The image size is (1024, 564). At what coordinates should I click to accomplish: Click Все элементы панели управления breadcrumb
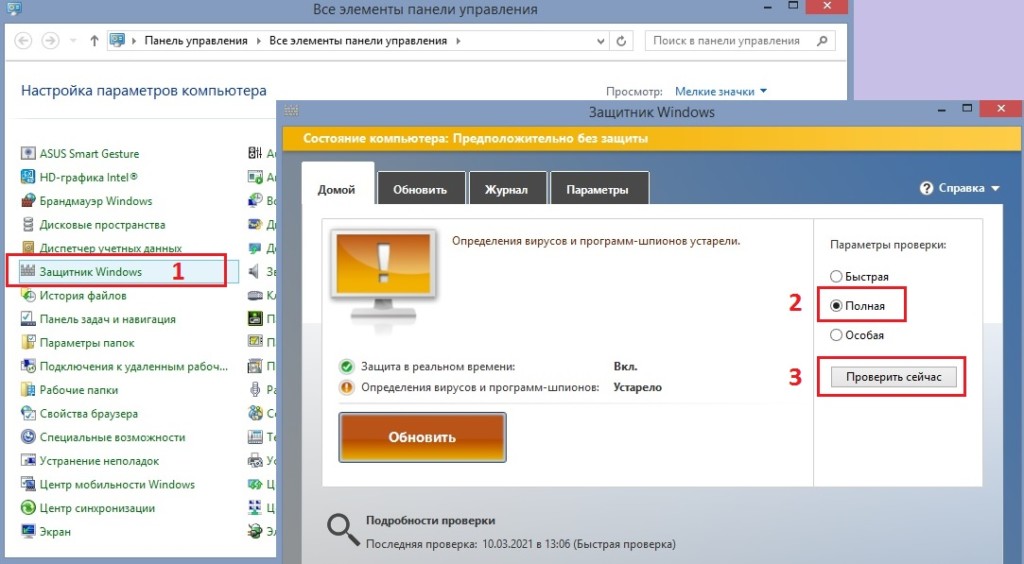coord(358,40)
